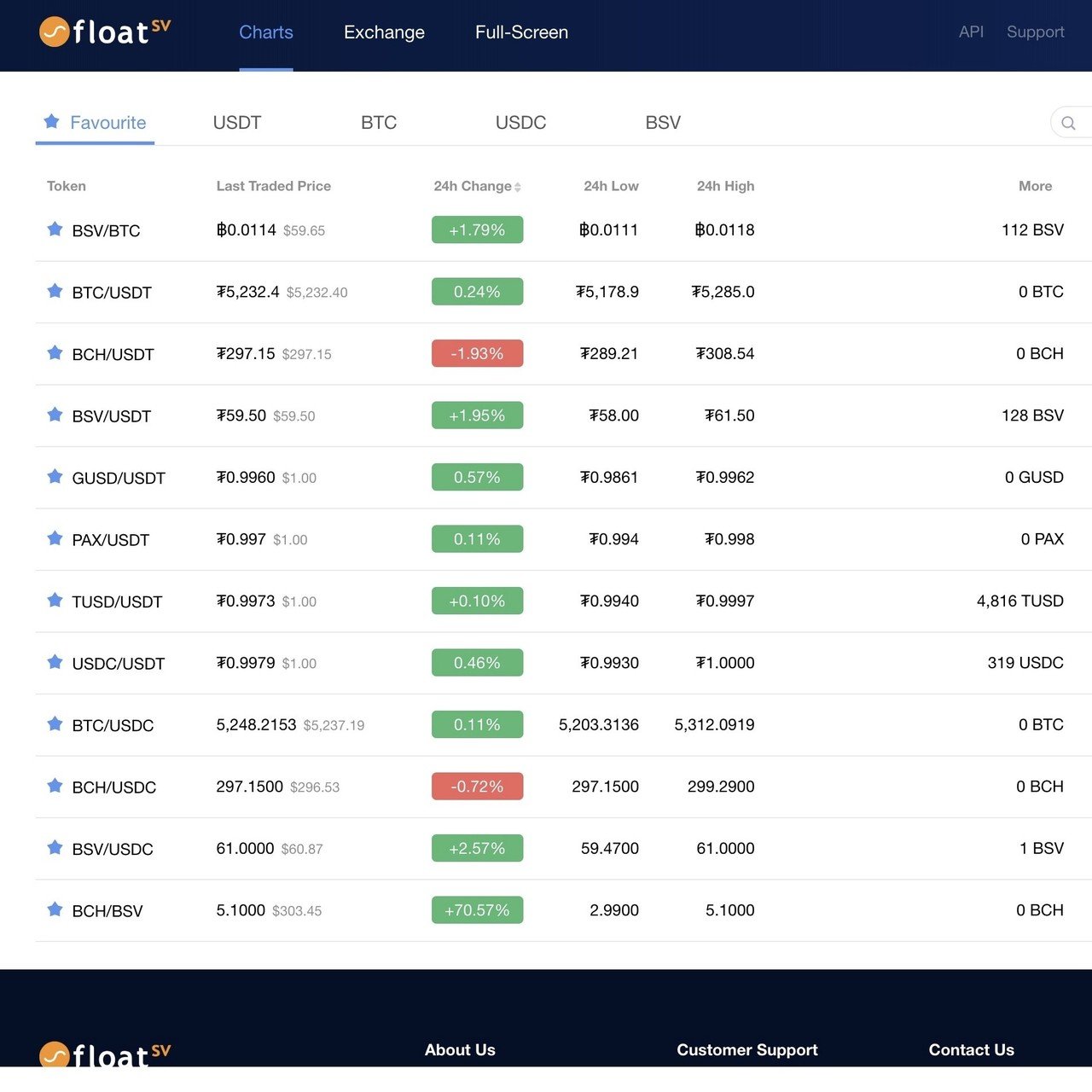Open the Exchange menu in the navbar
Image resolution: width=1092 pixels, height=1092 pixels.
[x=384, y=32]
